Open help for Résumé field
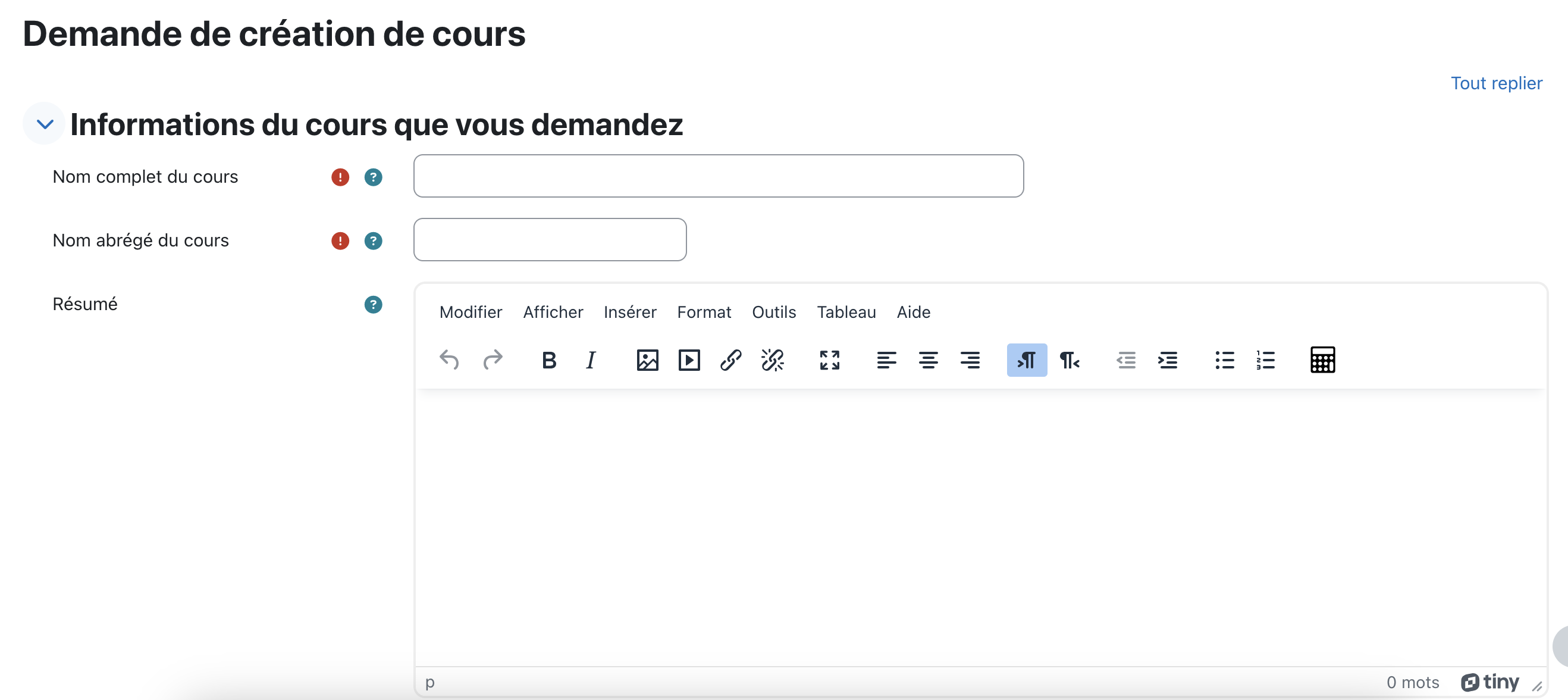 click(373, 305)
